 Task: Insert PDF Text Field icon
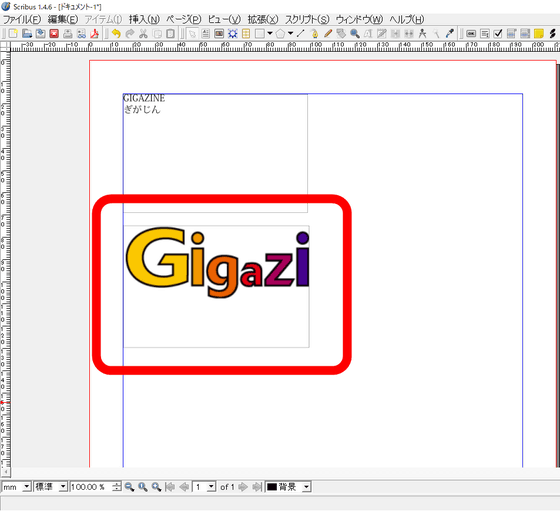click(x=485, y=34)
